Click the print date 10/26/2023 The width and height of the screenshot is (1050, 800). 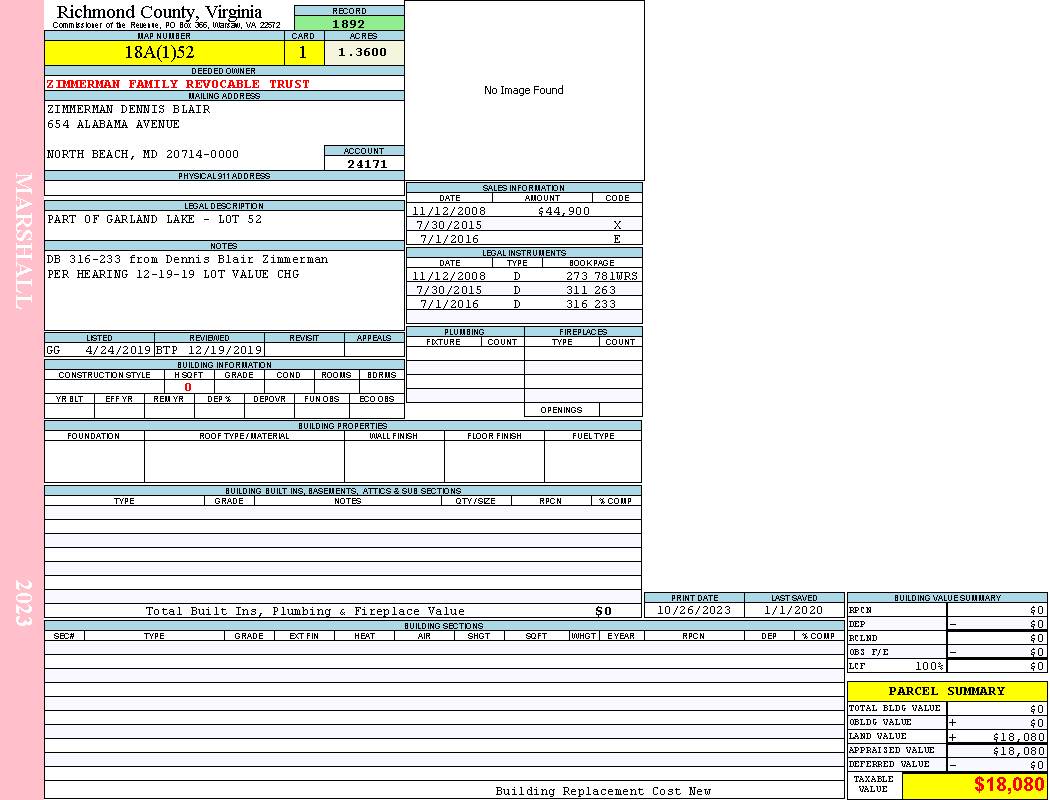(694, 610)
